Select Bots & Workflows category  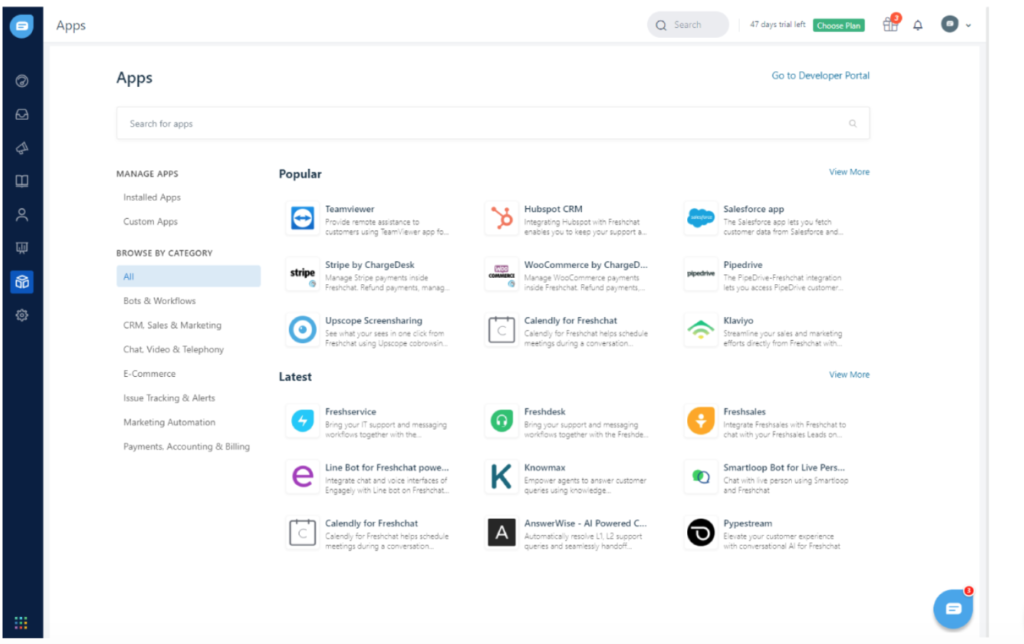coord(159,300)
